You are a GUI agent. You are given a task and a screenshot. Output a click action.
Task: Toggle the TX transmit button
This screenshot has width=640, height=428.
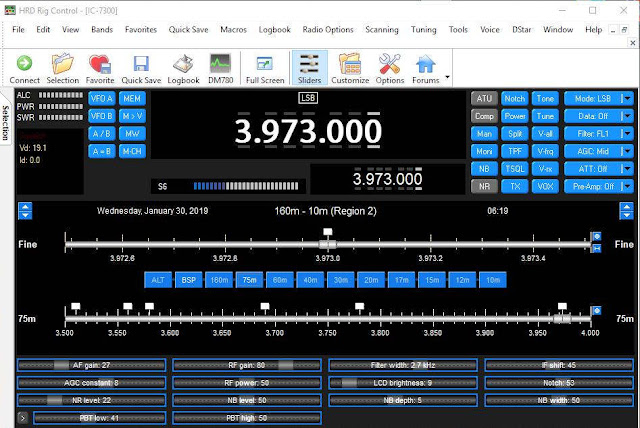click(515, 186)
